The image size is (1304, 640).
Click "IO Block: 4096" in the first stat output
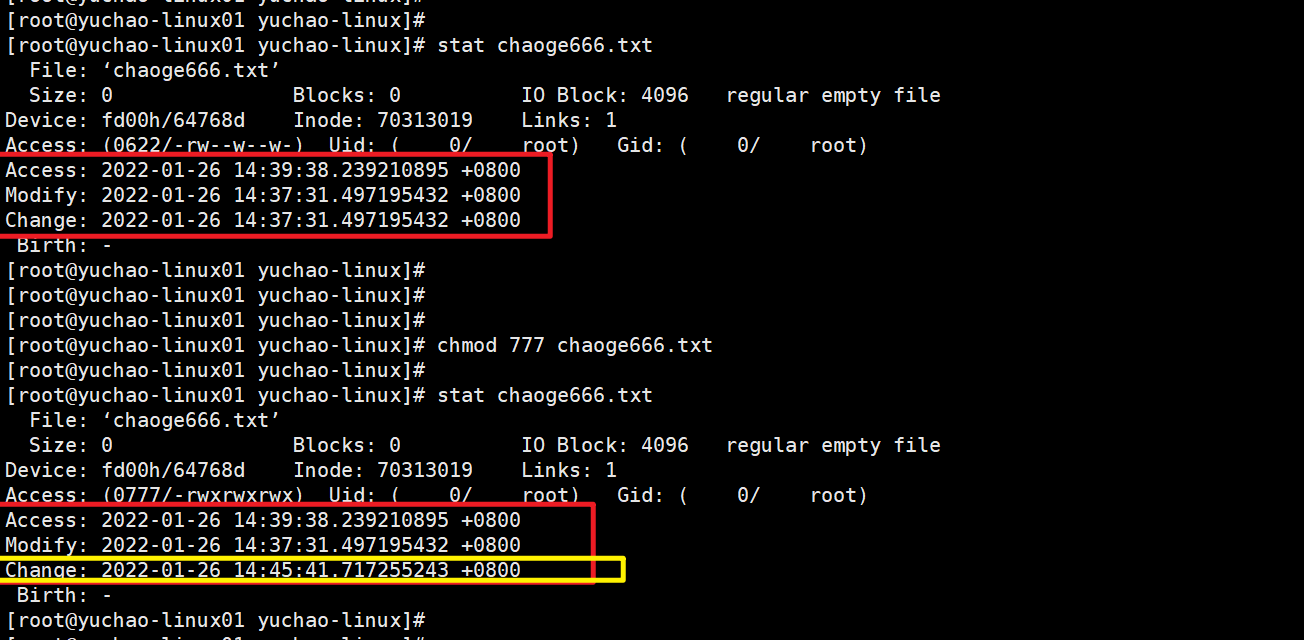pyautogui.click(x=604, y=96)
